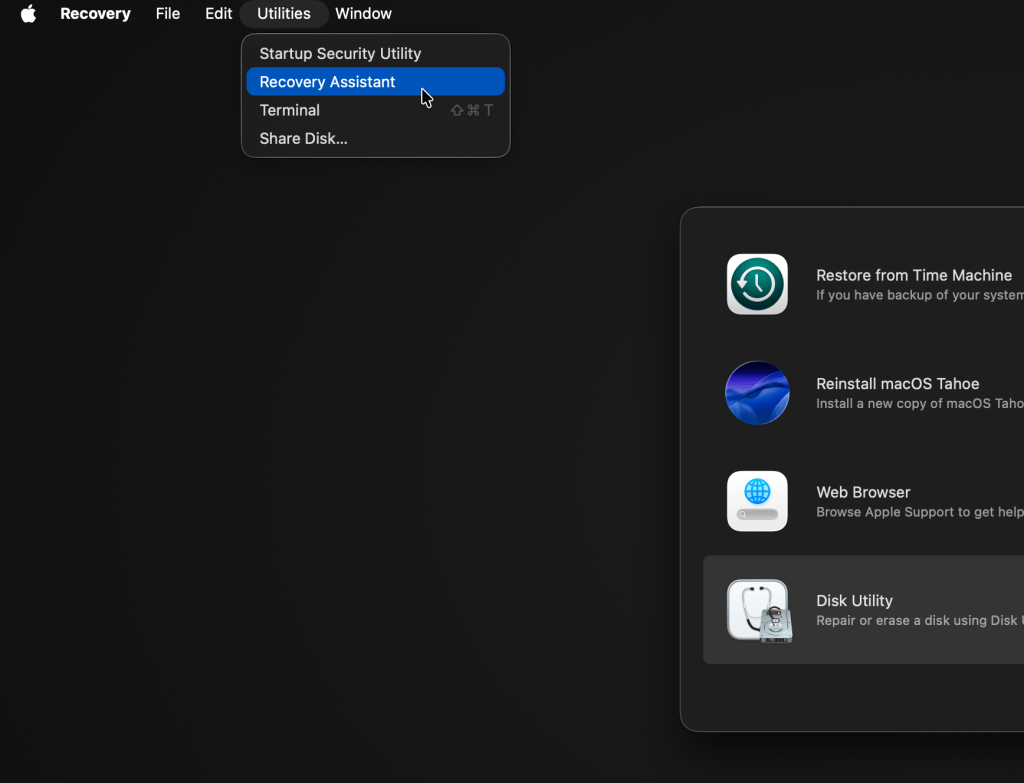
Task: Collapse the open Utilities menu
Action: pos(284,14)
